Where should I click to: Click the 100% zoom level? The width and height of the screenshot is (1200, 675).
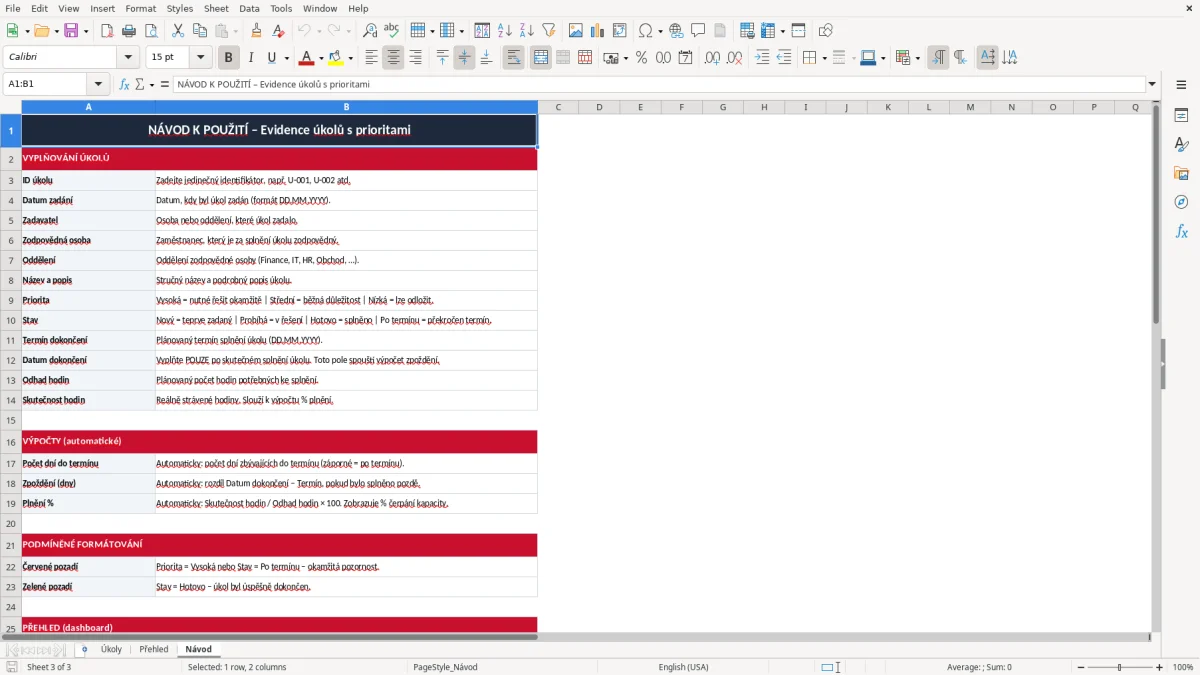(x=1183, y=667)
